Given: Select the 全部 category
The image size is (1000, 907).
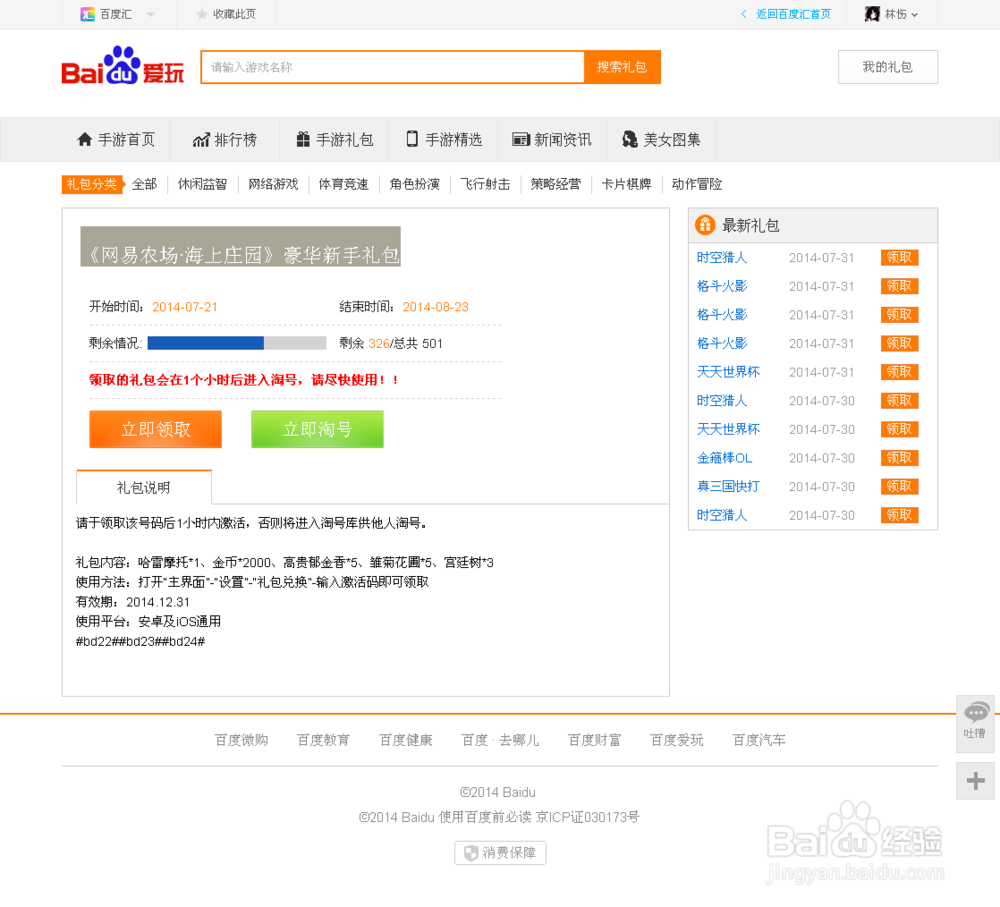Looking at the screenshot, I should (144, 184).
